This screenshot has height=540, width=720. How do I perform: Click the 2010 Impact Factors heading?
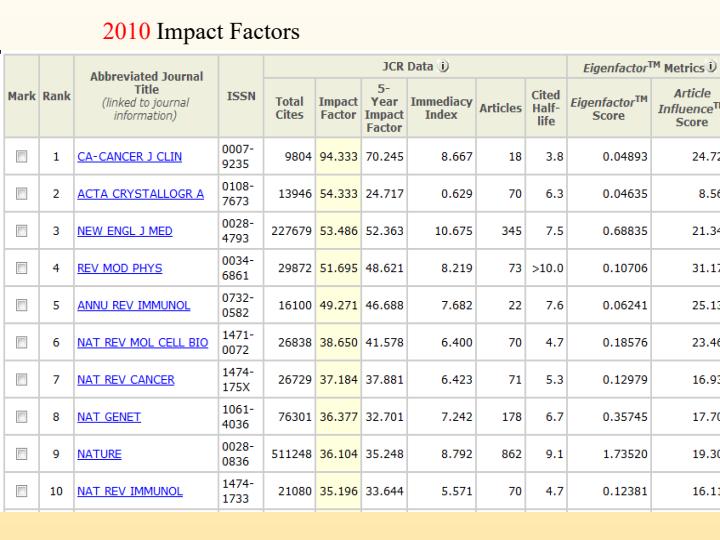(201, 32)
